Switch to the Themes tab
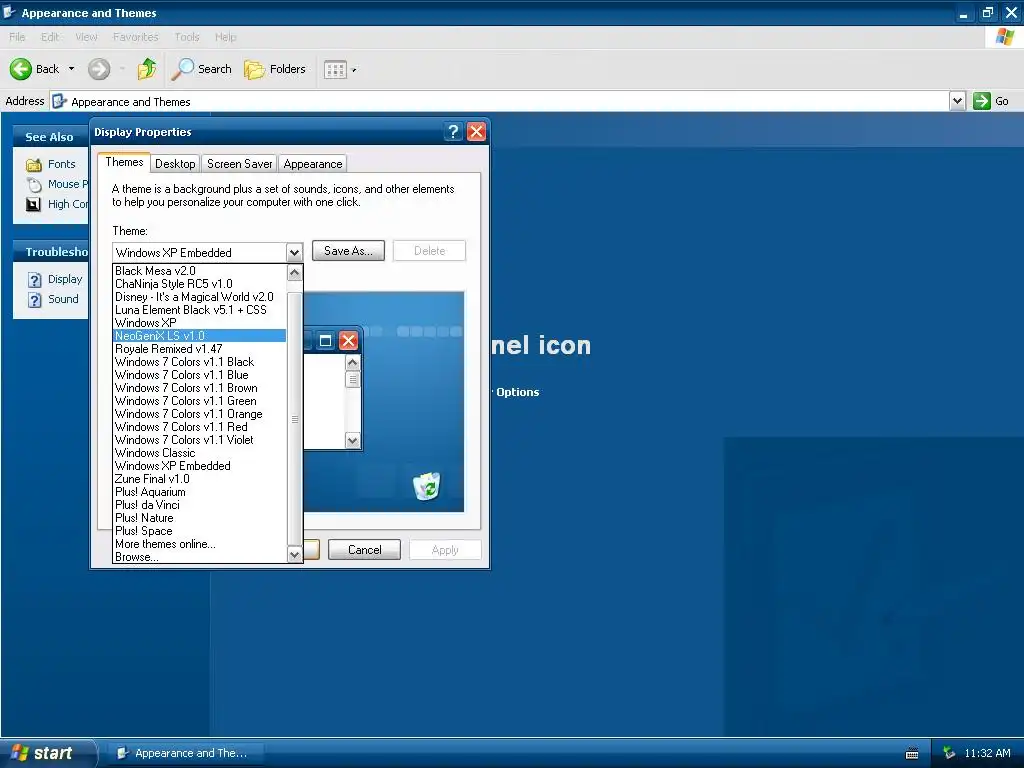Image resolution: width=1024 pixels, height=768 pixels. pos(124,162)
